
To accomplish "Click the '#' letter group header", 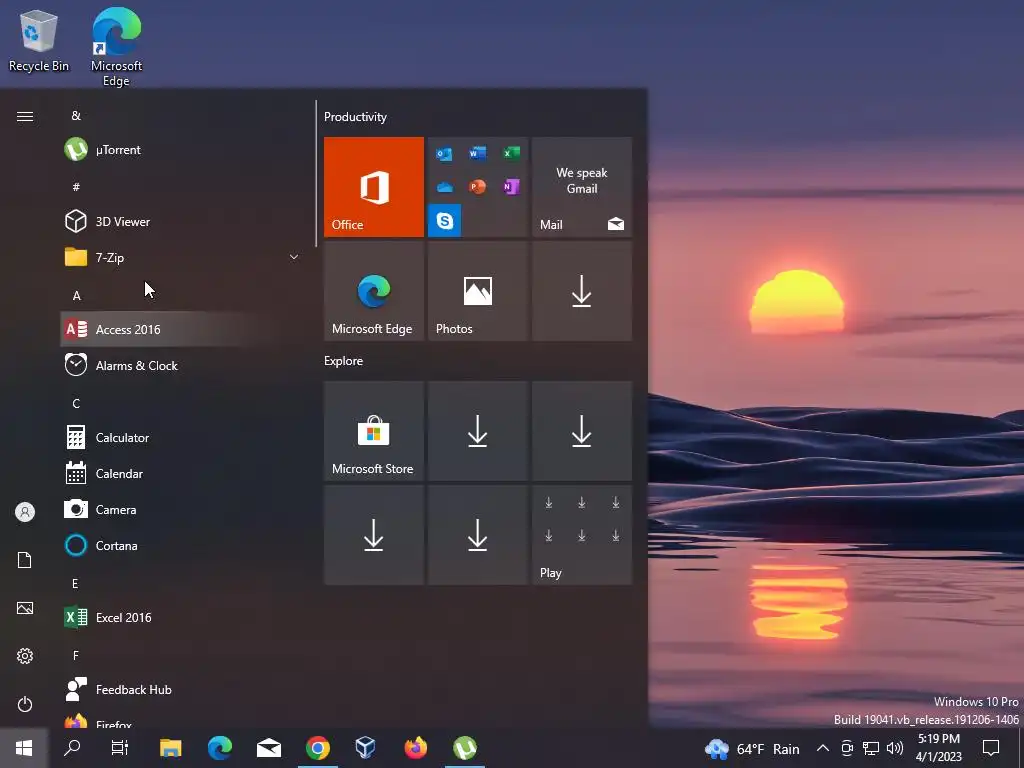I will click(x=76, y=187).
